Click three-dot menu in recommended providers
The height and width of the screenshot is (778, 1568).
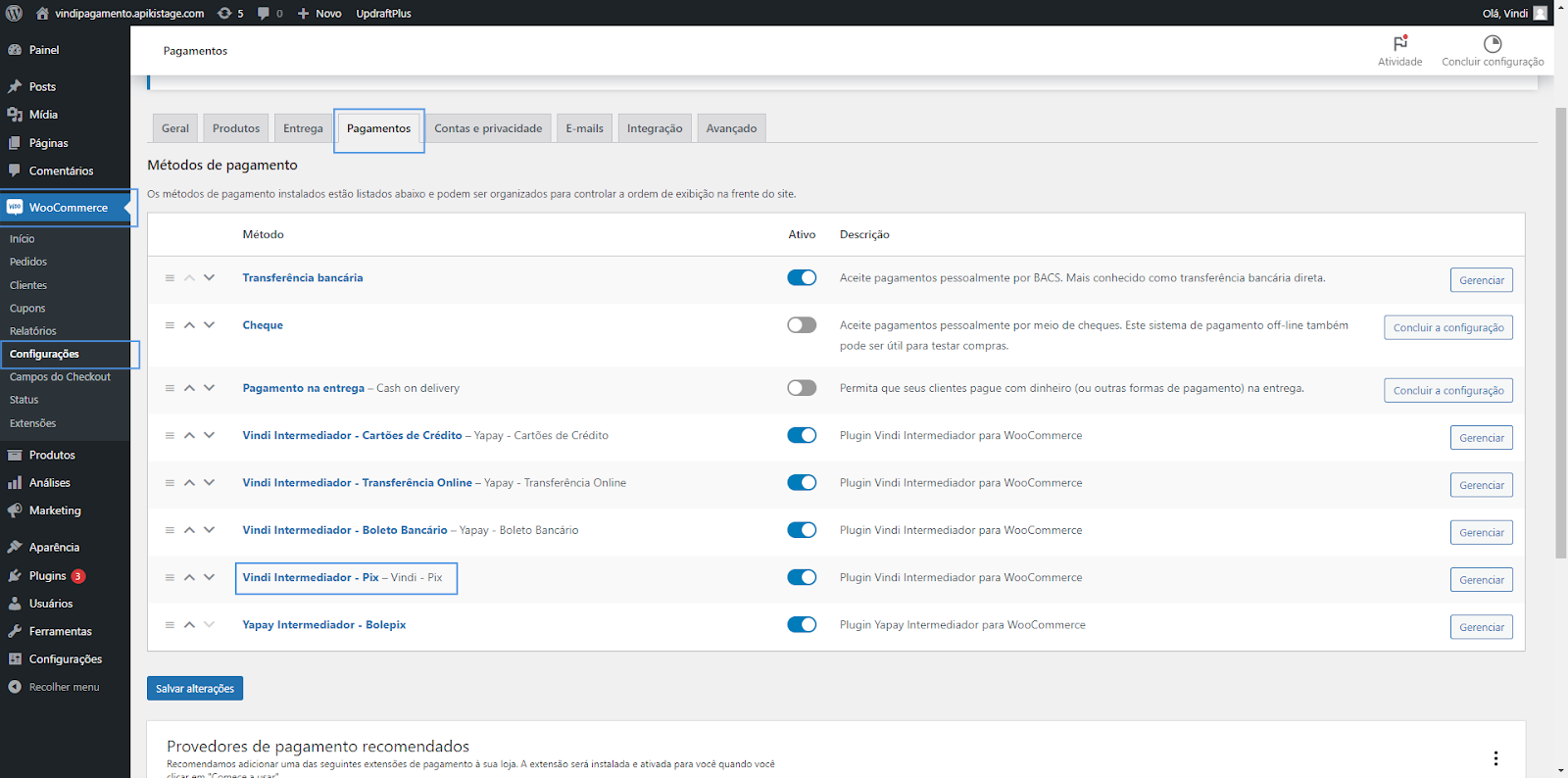coord(1495,757)
